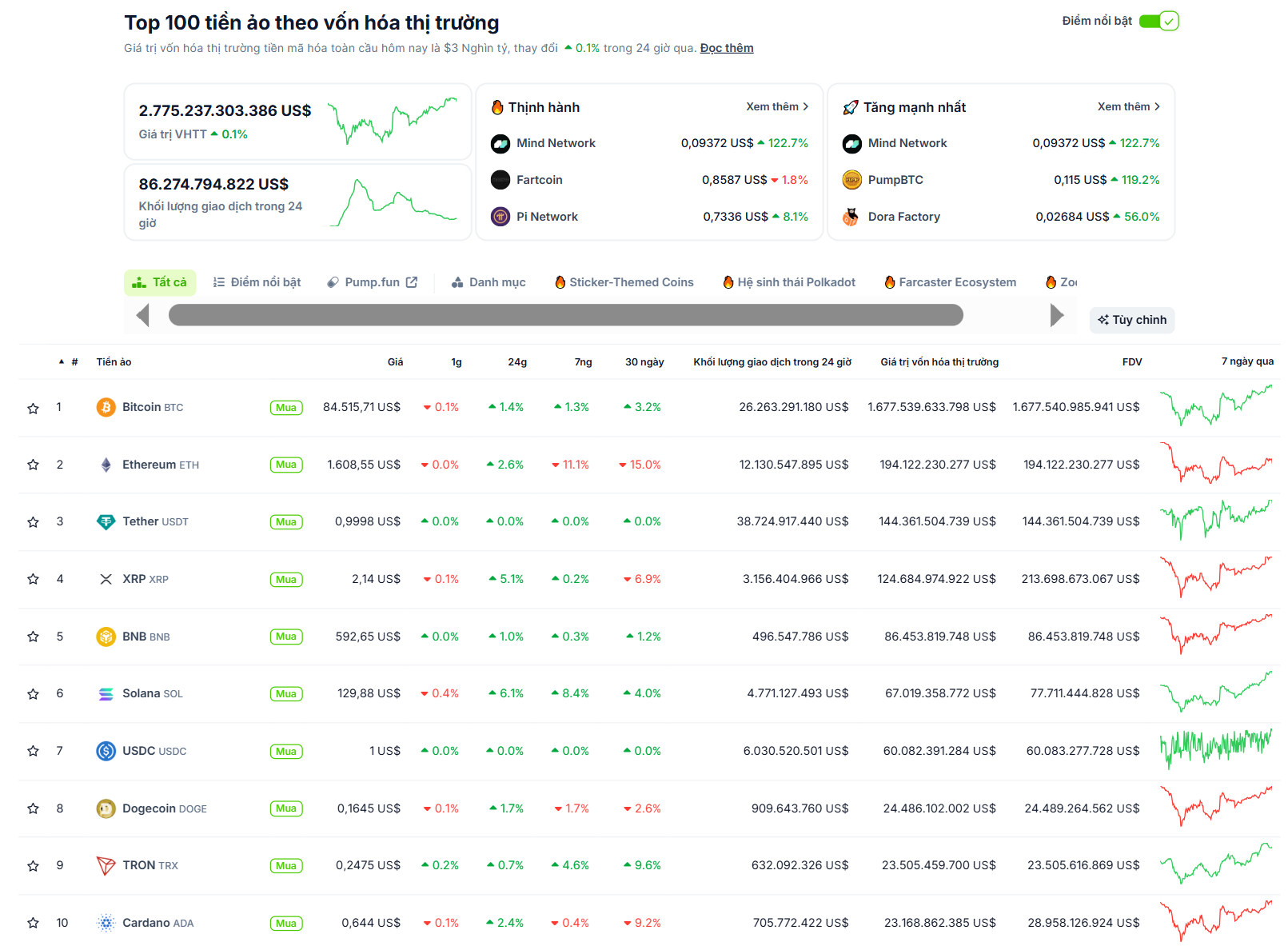Image resolution: width=1288 pixels, height=946 pixels.
Task: Click the scroll right arrow
Action: pos(1057,315)
